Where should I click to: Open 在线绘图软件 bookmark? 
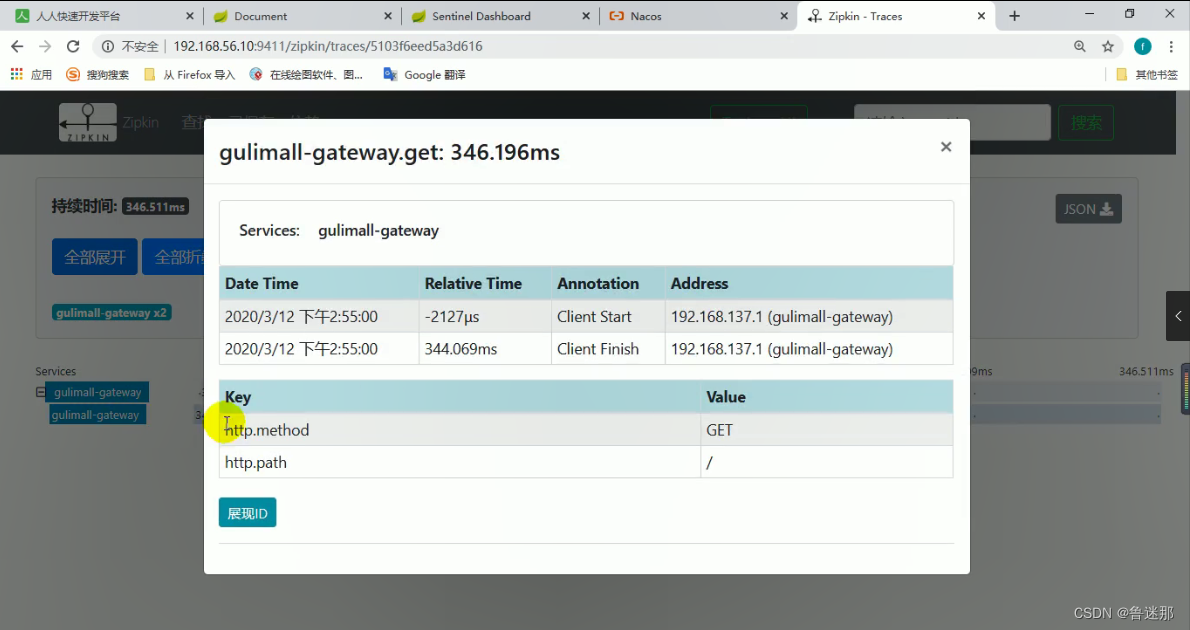(x=307, y=74)
